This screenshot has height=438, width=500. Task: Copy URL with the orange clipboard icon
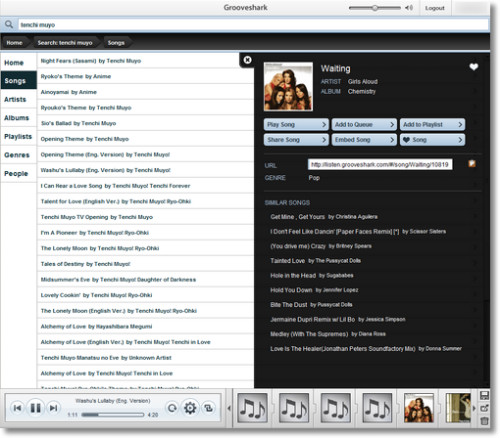[x=472, y=164]
